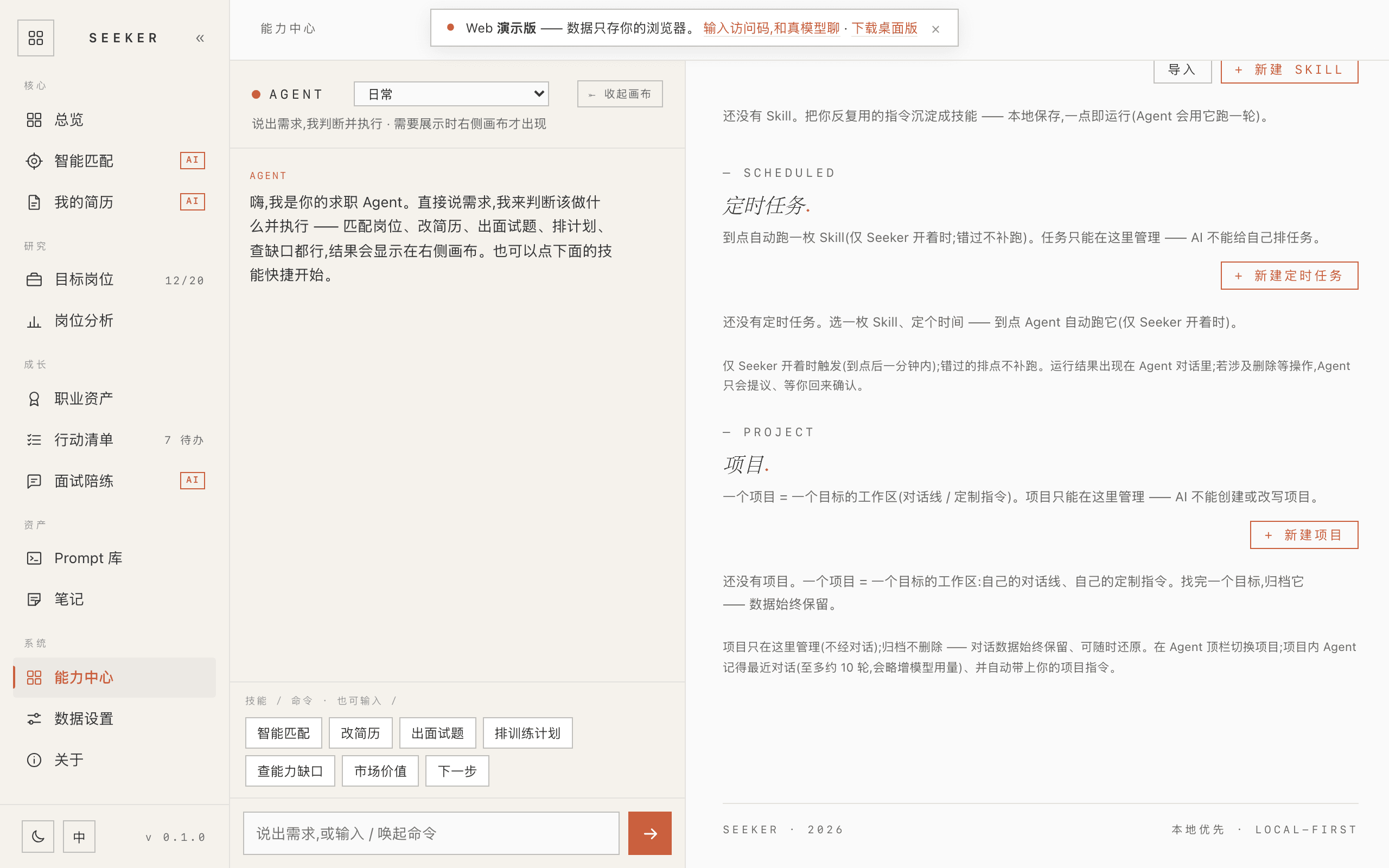Click the 导入 import button
This screenshot has width=1389, height=868.
(x=1182, y=71)
